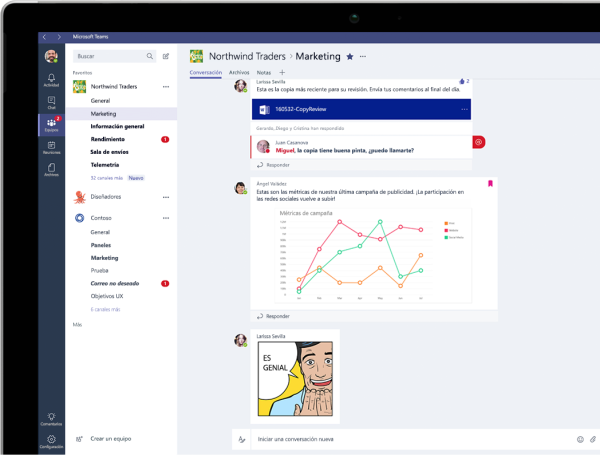Switch to the Conversación tab
600x455 pixels.
point(205,72)
